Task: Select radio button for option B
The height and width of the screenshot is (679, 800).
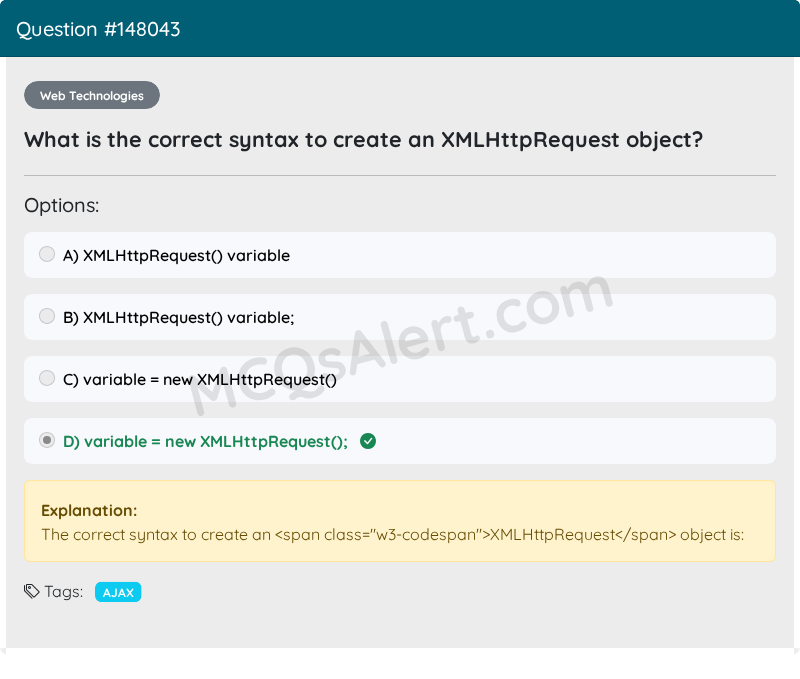Action: point(47,316)
